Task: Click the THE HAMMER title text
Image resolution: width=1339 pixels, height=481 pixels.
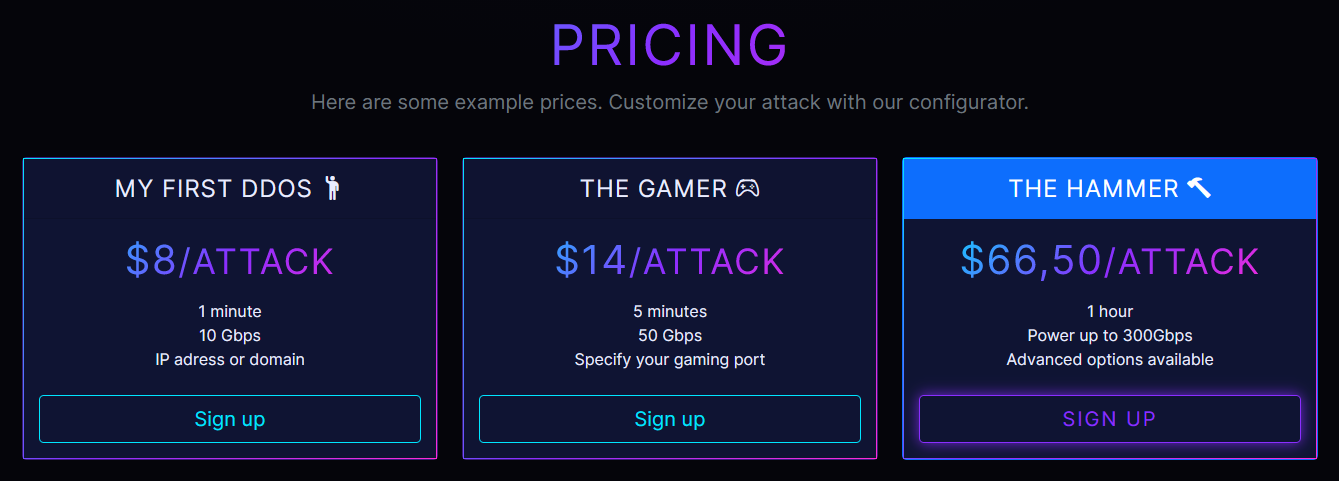Action: tap(1093, 189)
